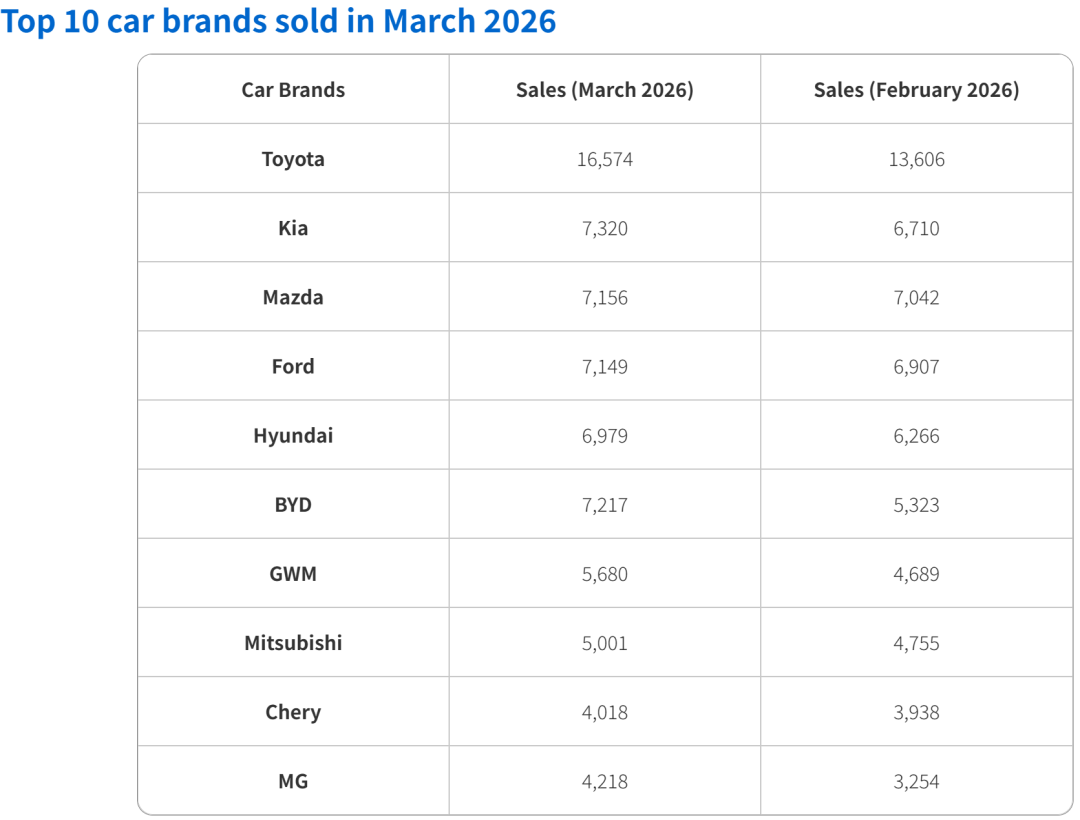Click the 'Sales (March 2026)' column header
Screen dimensions: 1080x820
(x=604, y=90)
